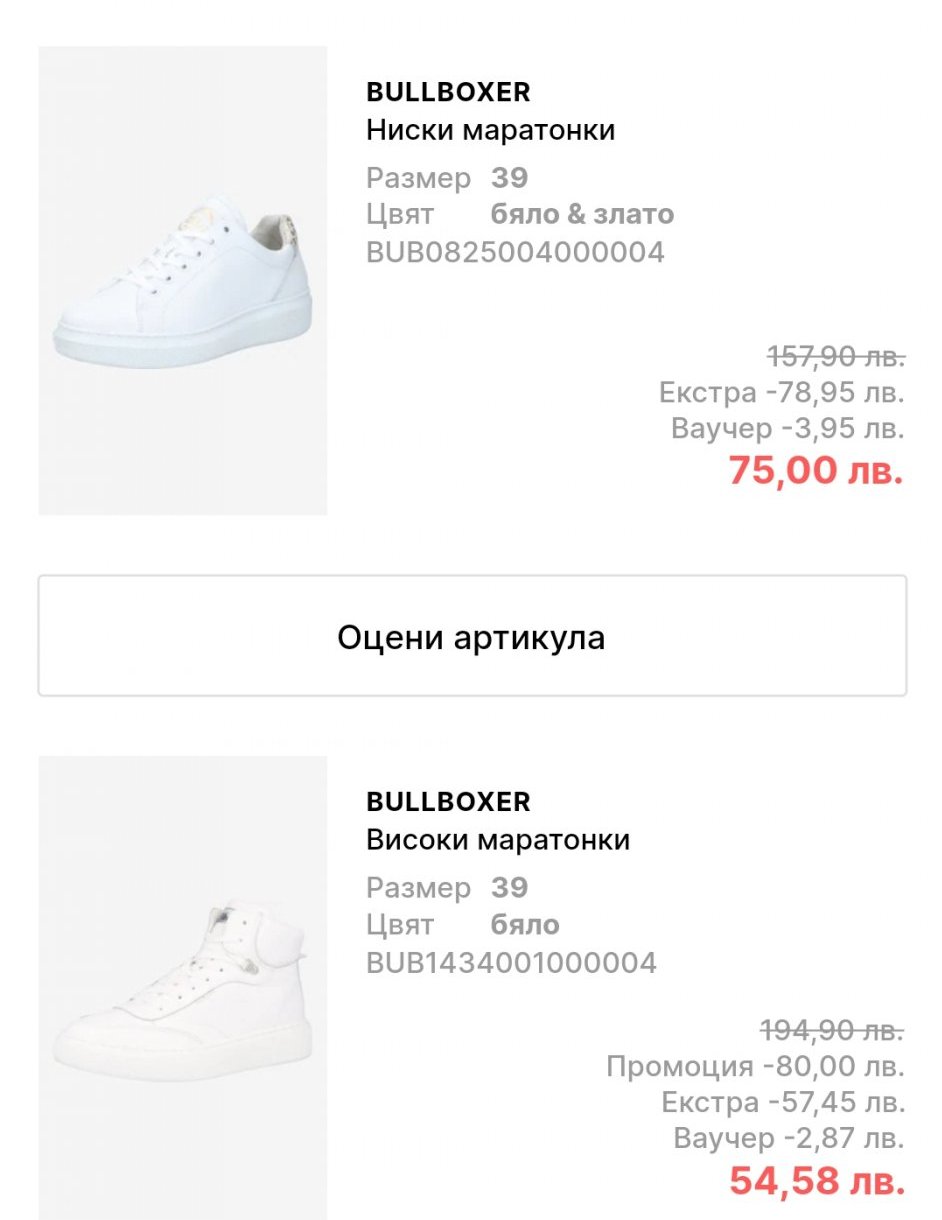Click the "бяло" color of the high-tops
This screenshot has width=942, height=1220.
[525, 924]
